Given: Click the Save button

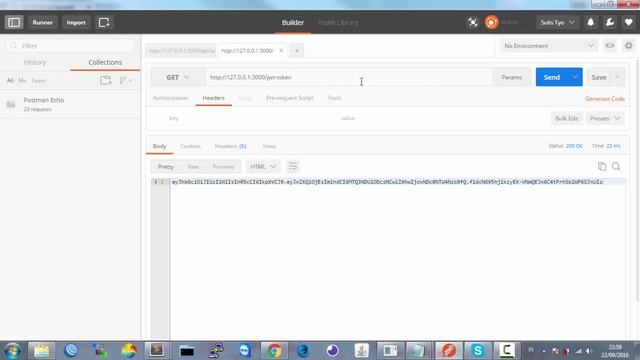Looking at the screenshot, I should point(599,77).
